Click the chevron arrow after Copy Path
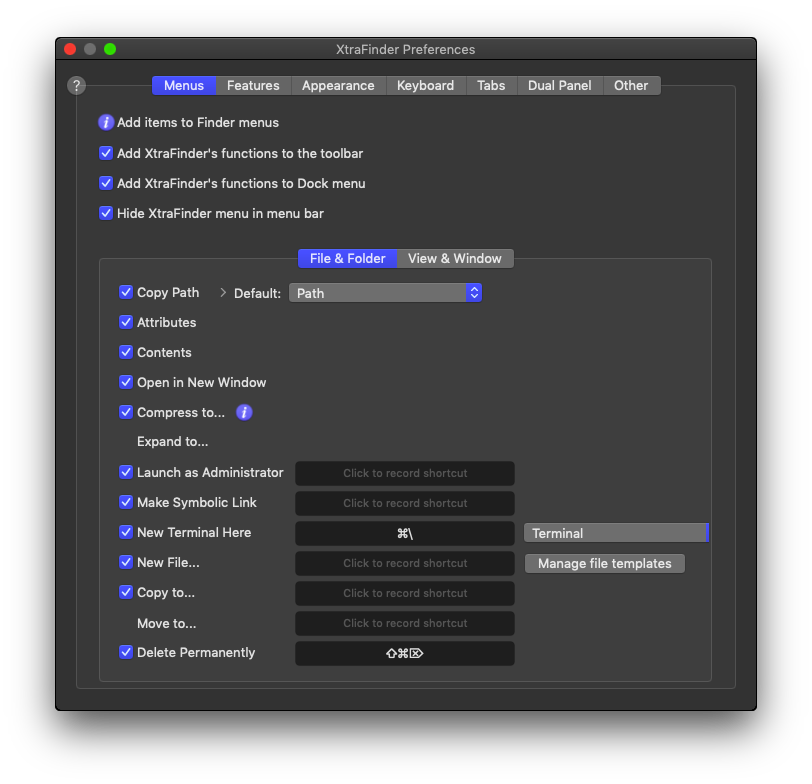The height and width of the screenshot is (784, 812). tap(223, 293)
